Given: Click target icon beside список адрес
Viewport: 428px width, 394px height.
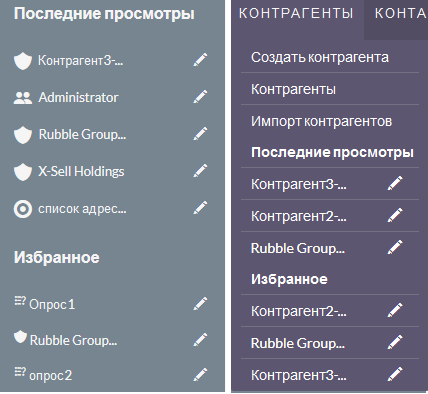Looking at the screenshot, I should point(23,209).
